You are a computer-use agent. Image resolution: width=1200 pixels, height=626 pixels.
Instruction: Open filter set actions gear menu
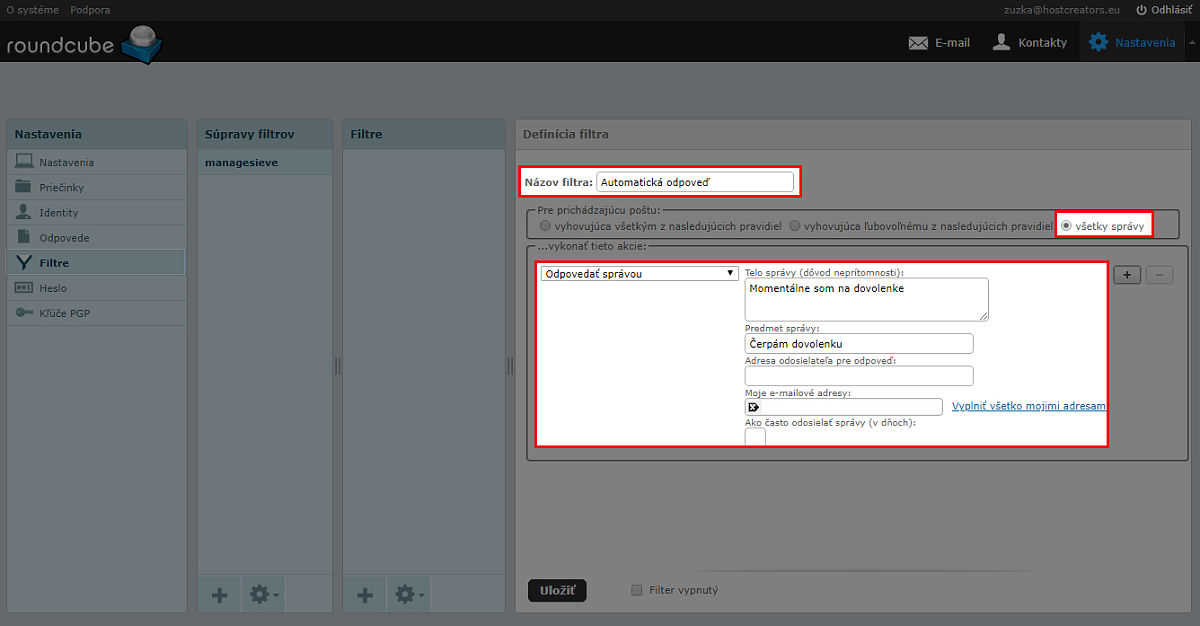(x=263, y=594)
